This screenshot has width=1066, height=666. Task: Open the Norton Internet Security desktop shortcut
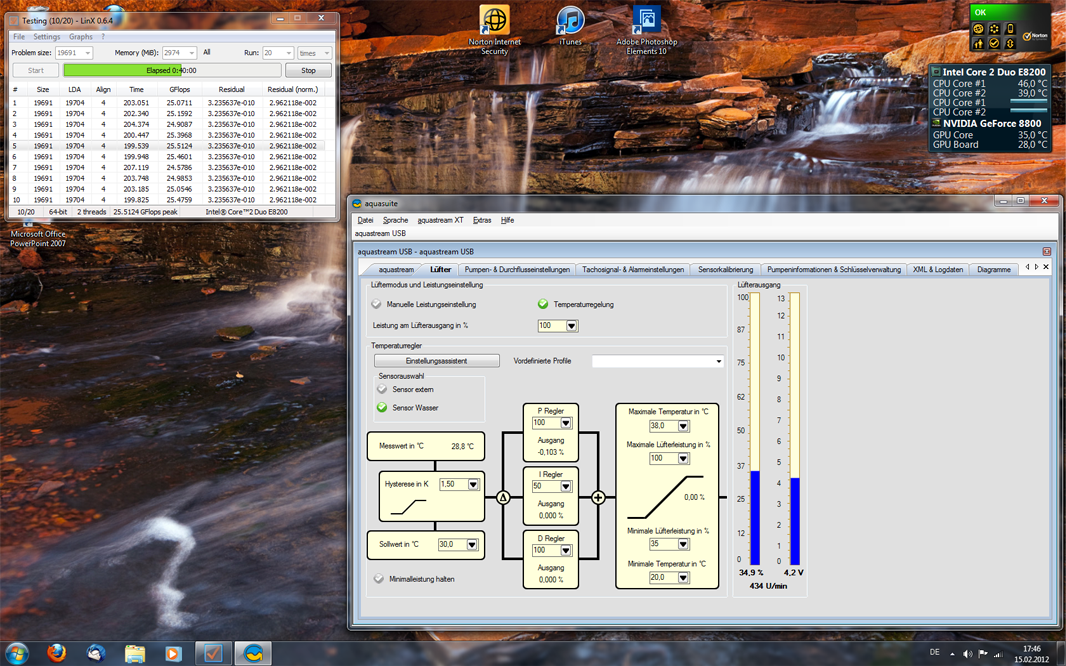(x=494, y=21)
